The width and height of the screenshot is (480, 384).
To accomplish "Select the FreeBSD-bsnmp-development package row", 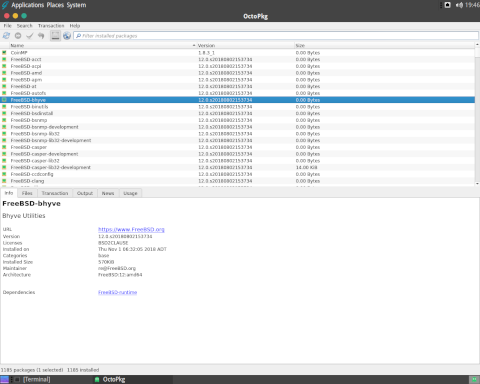I will (237, 127).
